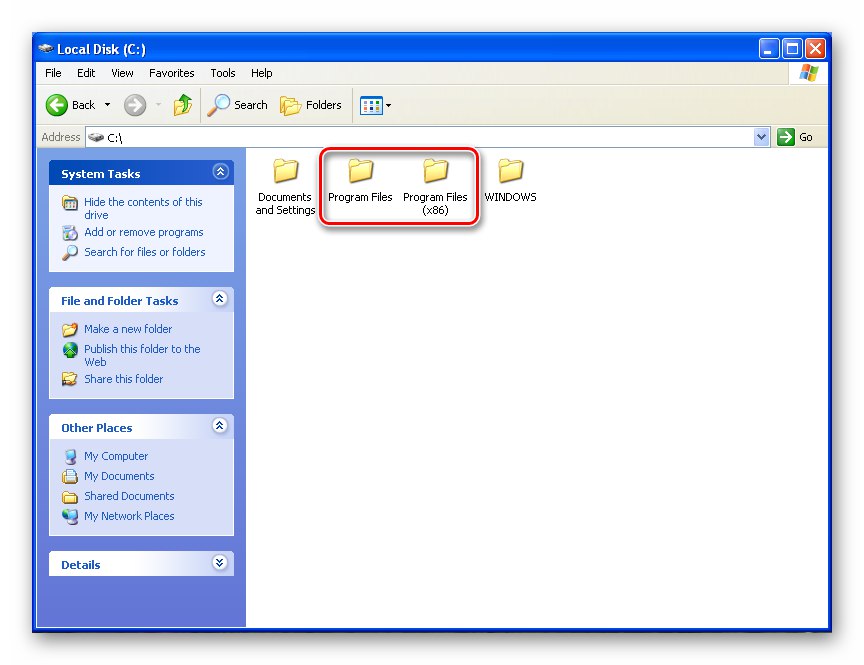Select the WINDOWS folder icon
Screen dimensions: 864x665
(x=510, y=170)
